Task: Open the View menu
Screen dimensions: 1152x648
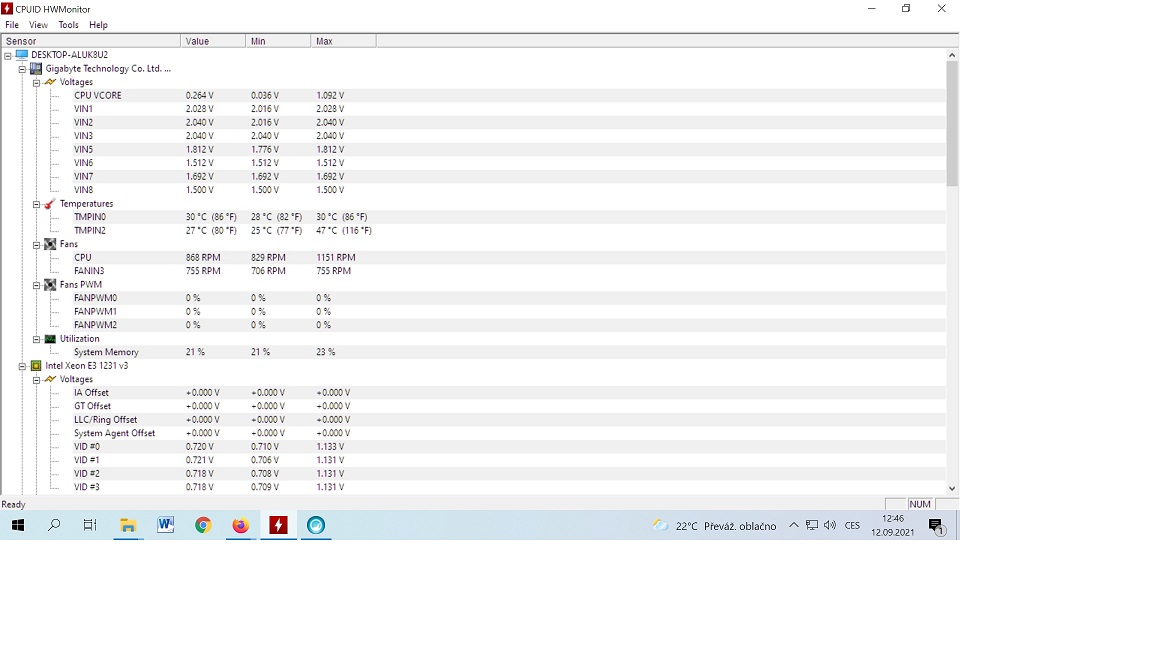Action: [x=38, y=25]
